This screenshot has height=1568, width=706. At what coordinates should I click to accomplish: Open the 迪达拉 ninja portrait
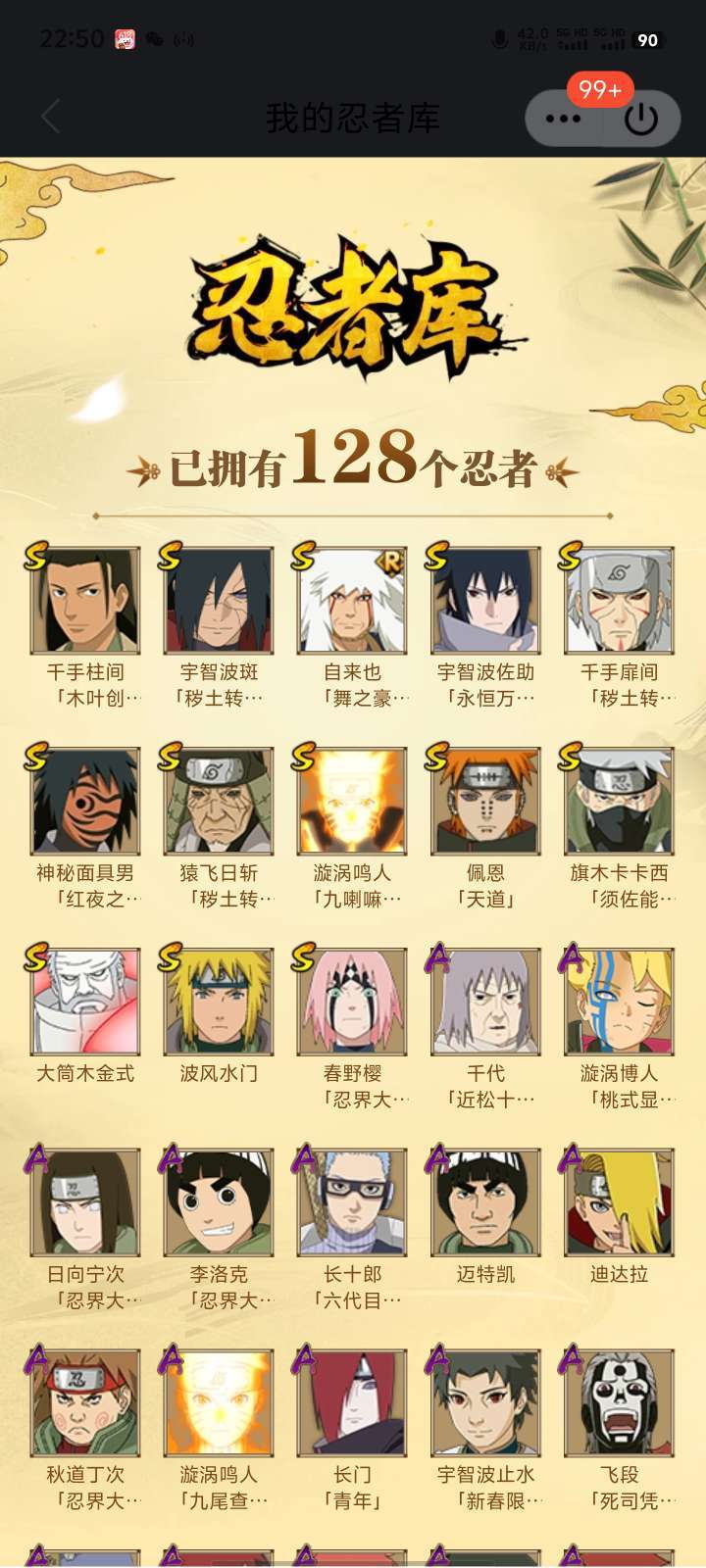point(619,1202)
